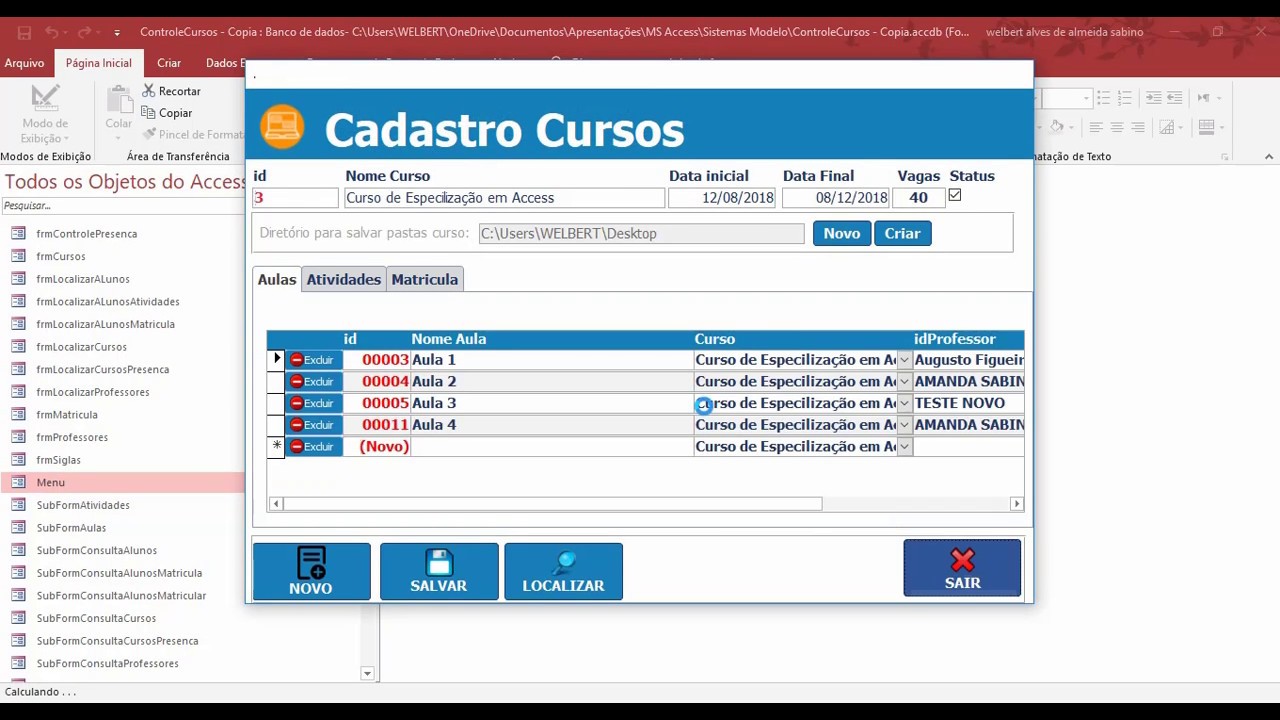1280x720 pixels.
Task: Open Curso dropdown for Aula 2 row
Action: click(x=904, y=382)
